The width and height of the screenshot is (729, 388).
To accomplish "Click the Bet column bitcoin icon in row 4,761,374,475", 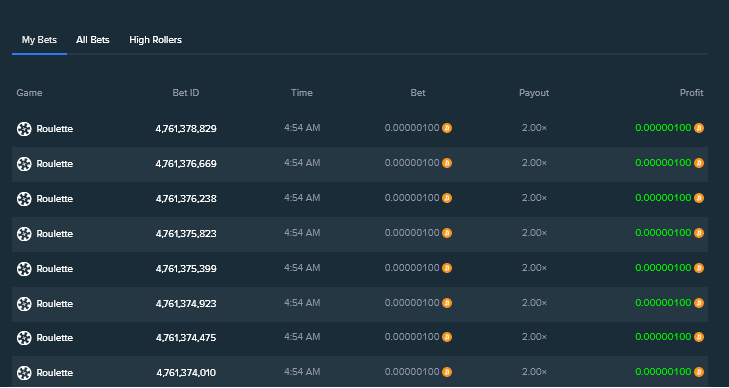I will click(x=447, y=337).
